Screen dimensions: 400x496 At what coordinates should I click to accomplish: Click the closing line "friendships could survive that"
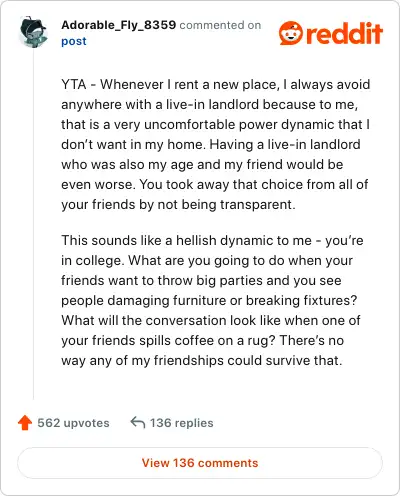[246, 361]
